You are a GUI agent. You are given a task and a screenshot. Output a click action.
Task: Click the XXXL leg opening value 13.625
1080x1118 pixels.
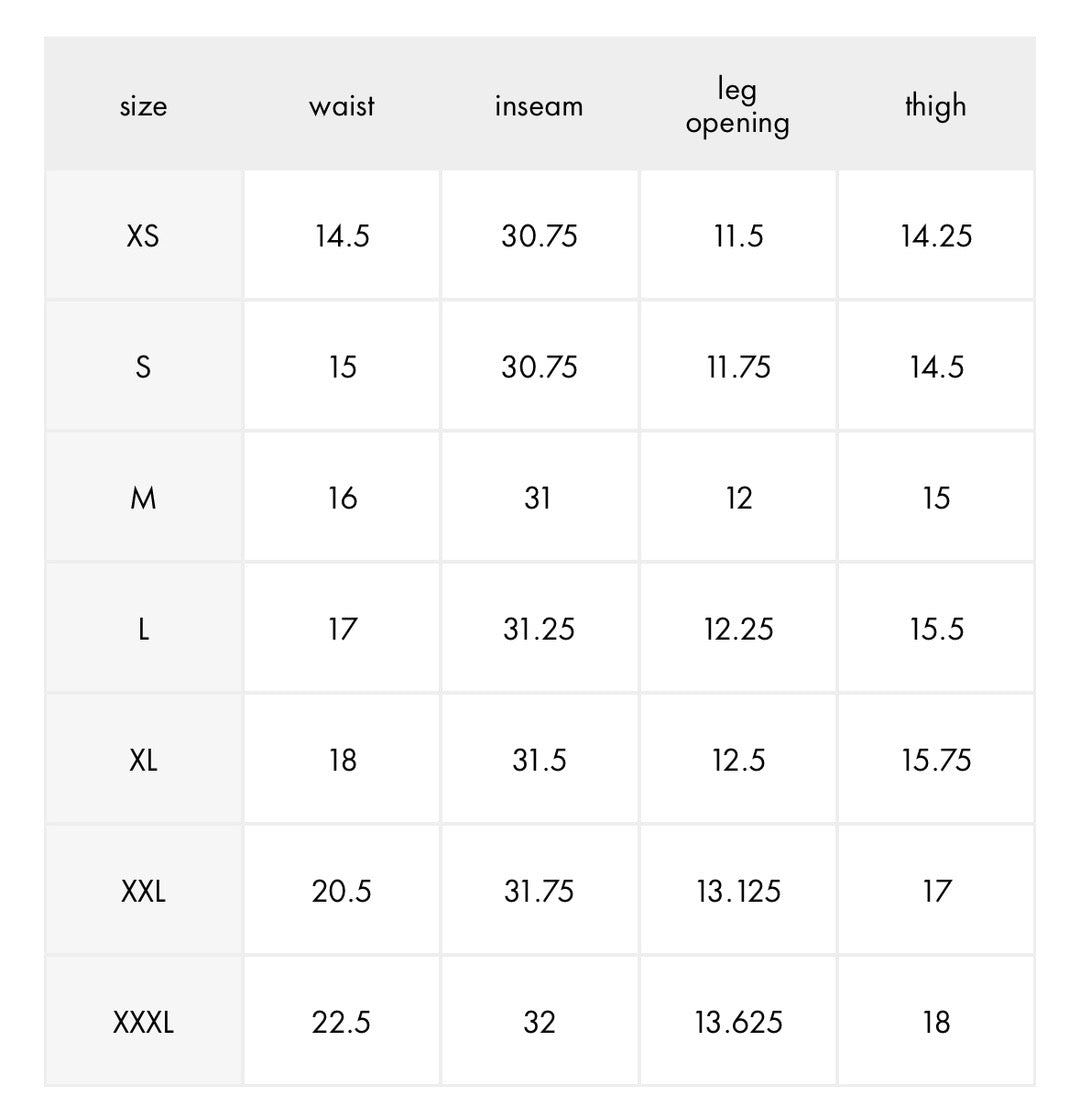(x=739, y=1022)
